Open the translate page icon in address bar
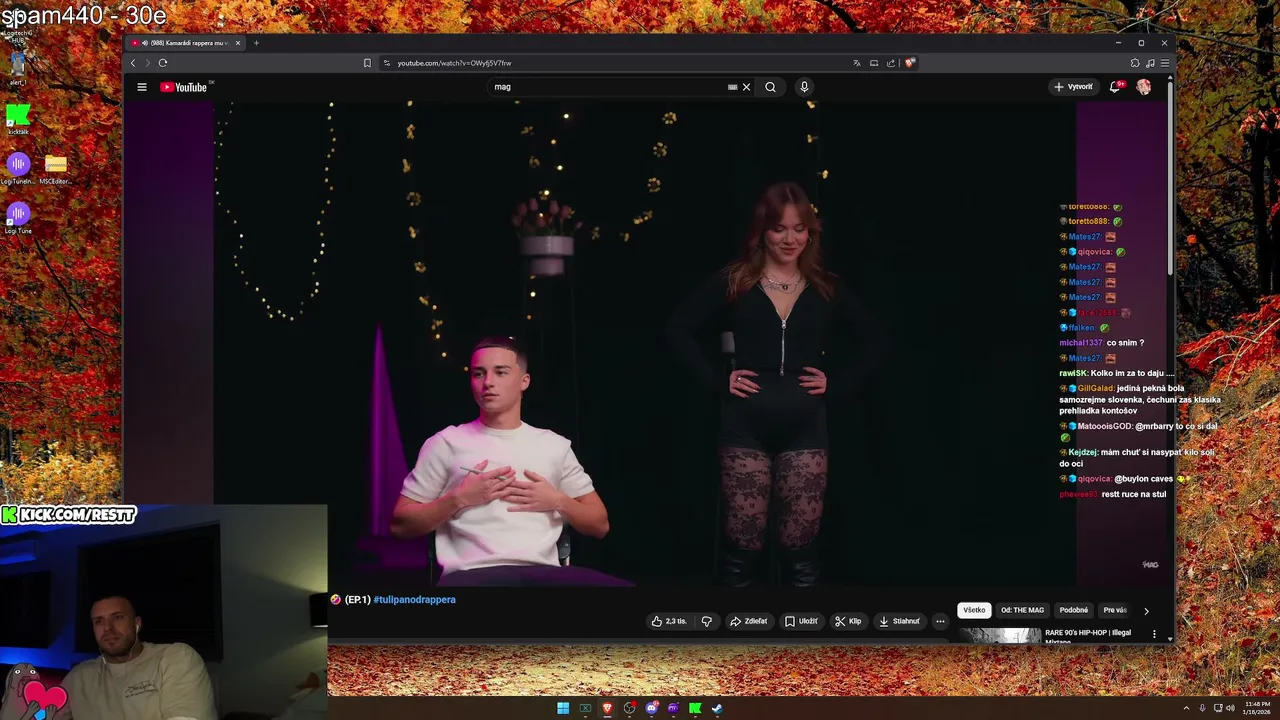The width and height of the screenshot is (1280, 720). coord(857,63)
